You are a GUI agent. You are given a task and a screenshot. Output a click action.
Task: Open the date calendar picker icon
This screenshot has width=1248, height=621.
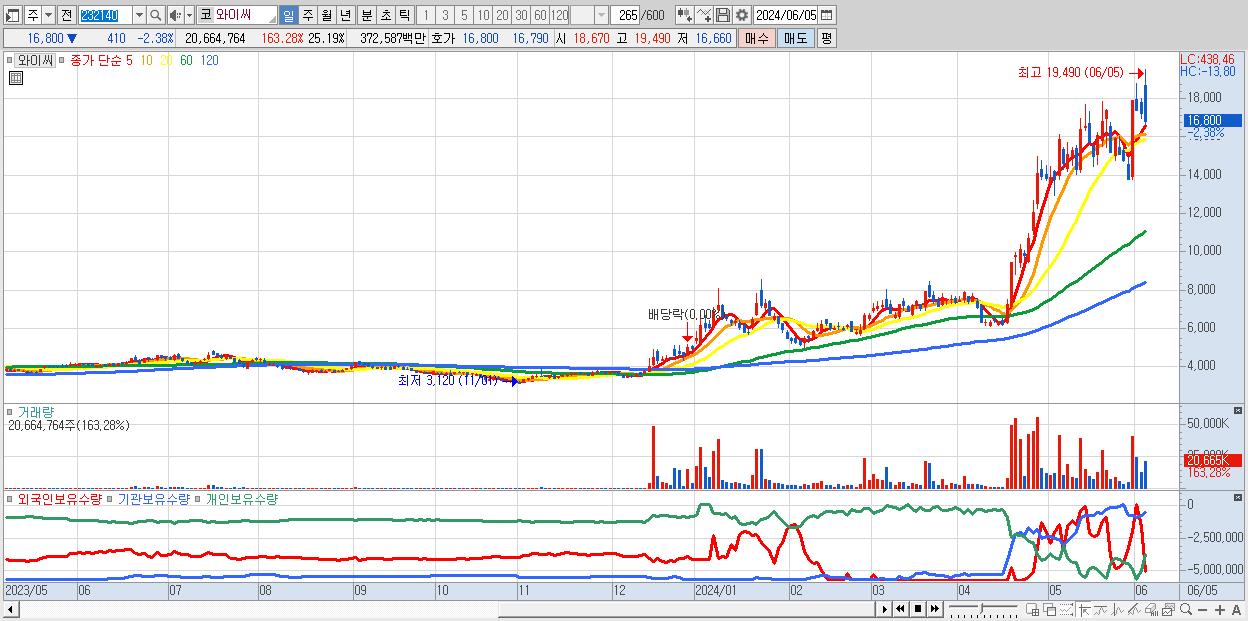(826, 15)
